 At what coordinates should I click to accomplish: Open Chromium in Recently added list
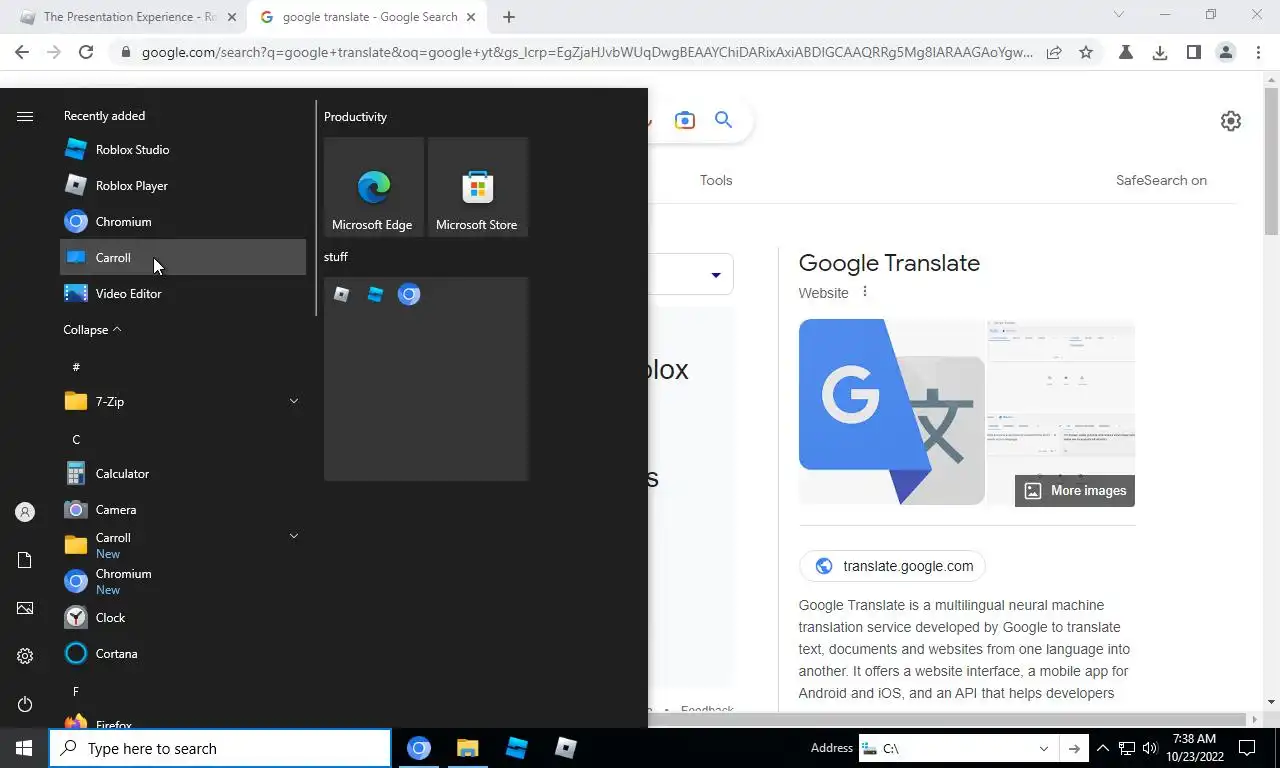[x=183, y=222]
